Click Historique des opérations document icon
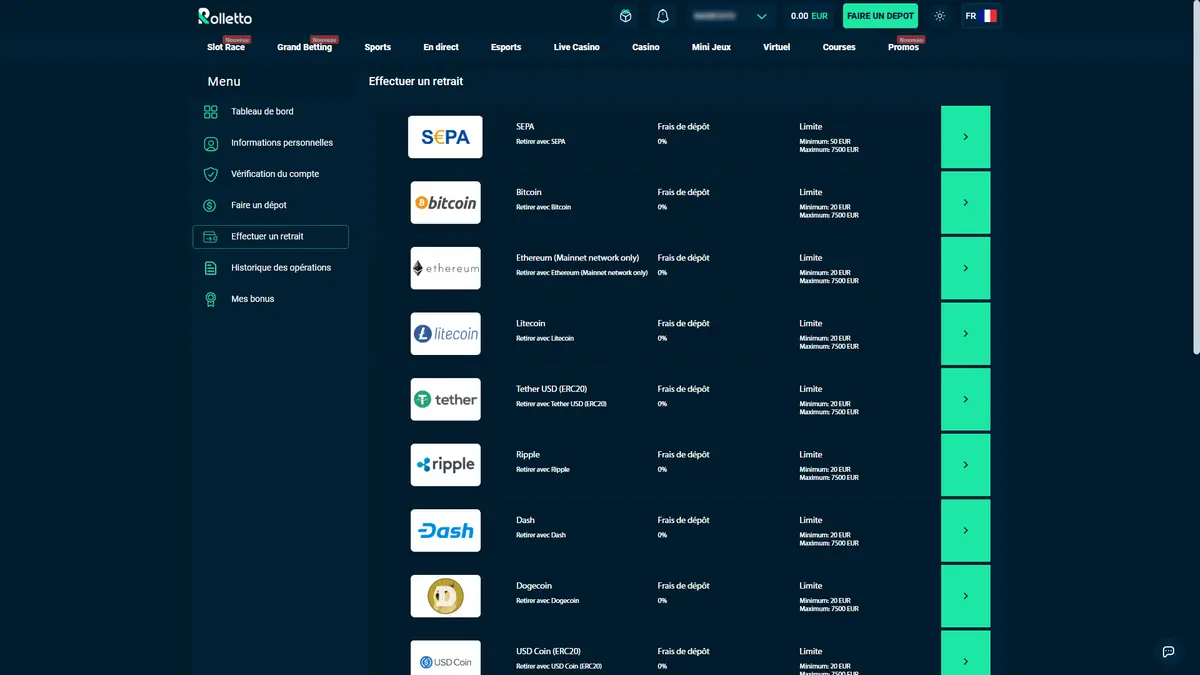Image resolution: width=1200 pixels, height=675 pixels. coord(210,268)
